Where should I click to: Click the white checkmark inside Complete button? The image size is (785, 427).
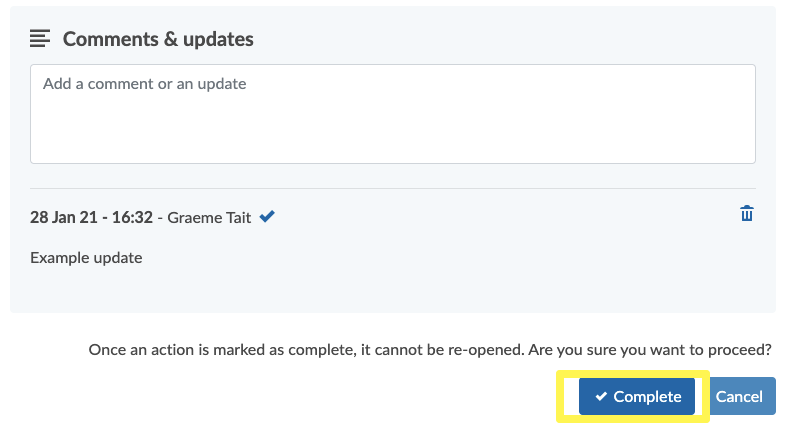(x=601, y=396)
